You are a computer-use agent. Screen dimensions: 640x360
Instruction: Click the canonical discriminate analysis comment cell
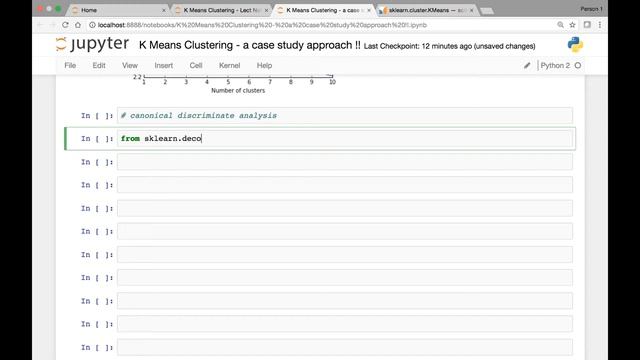click(345, 116)
